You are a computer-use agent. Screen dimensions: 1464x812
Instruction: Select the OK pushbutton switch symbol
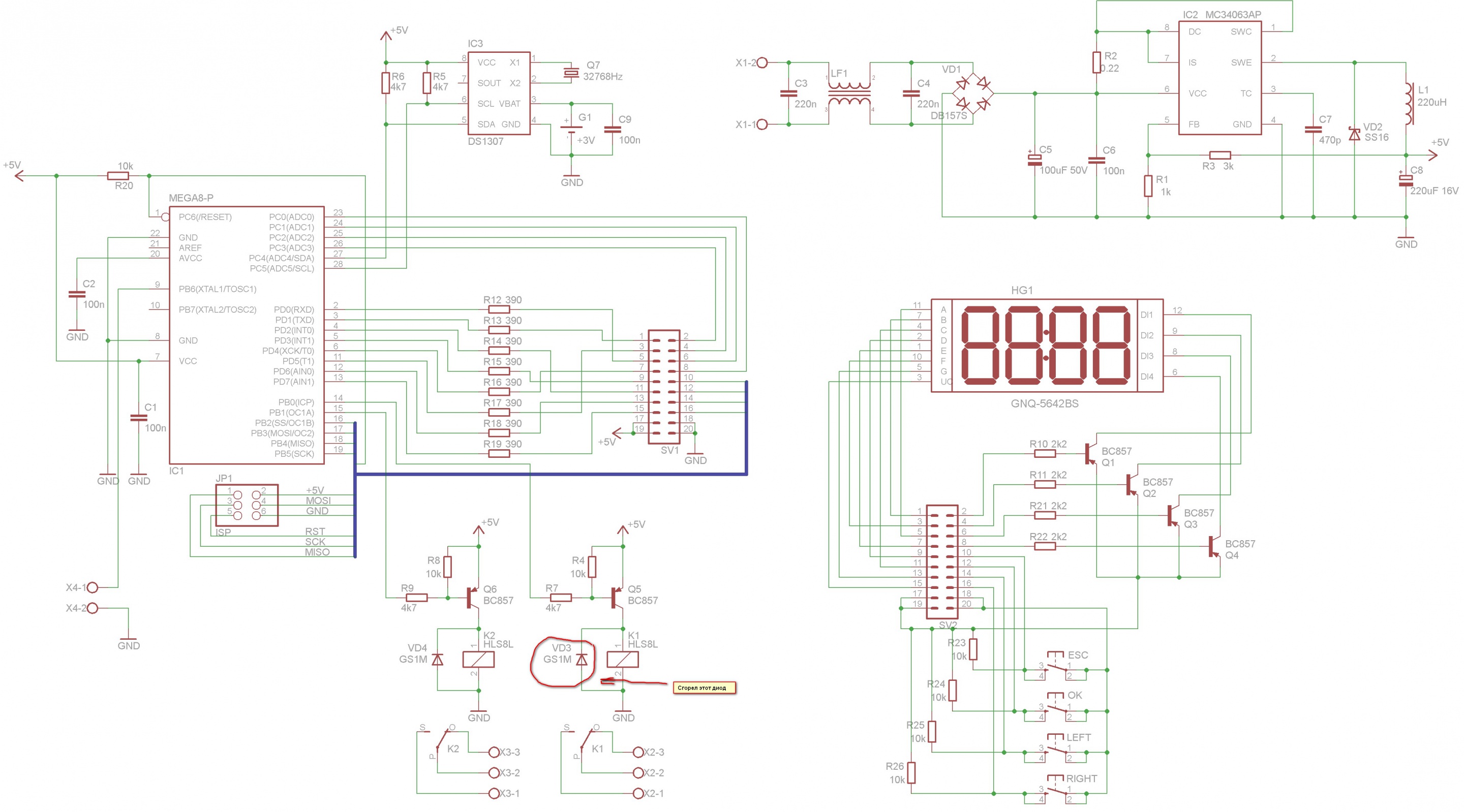1055,707
